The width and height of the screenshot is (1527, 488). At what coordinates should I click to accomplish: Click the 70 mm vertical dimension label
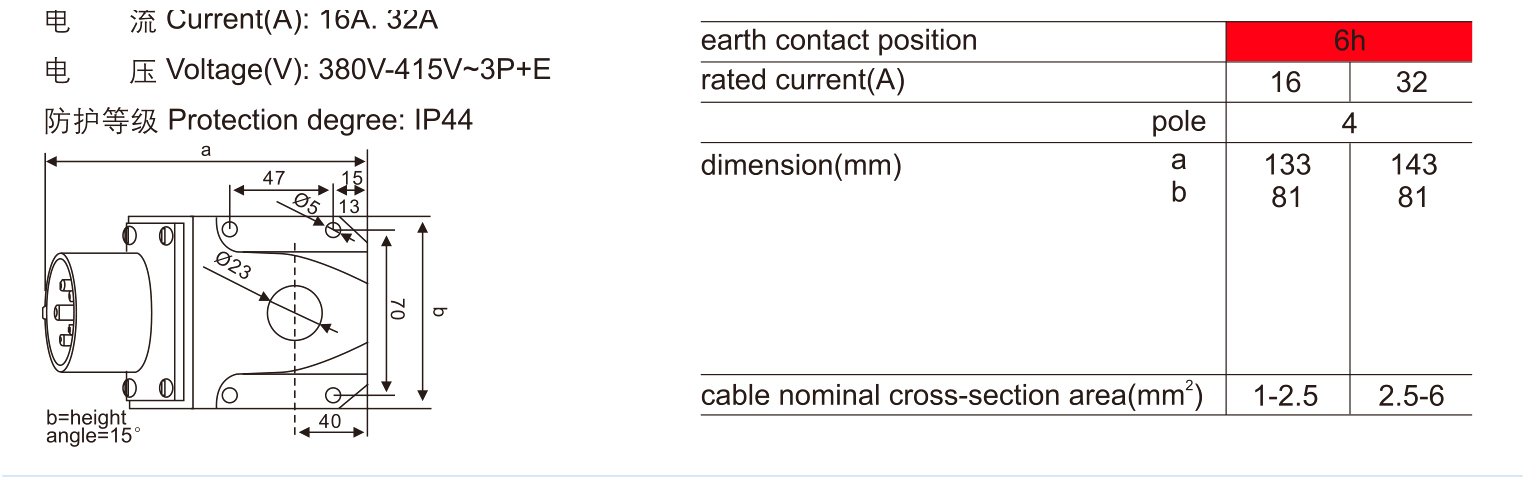tap(397, 311)
